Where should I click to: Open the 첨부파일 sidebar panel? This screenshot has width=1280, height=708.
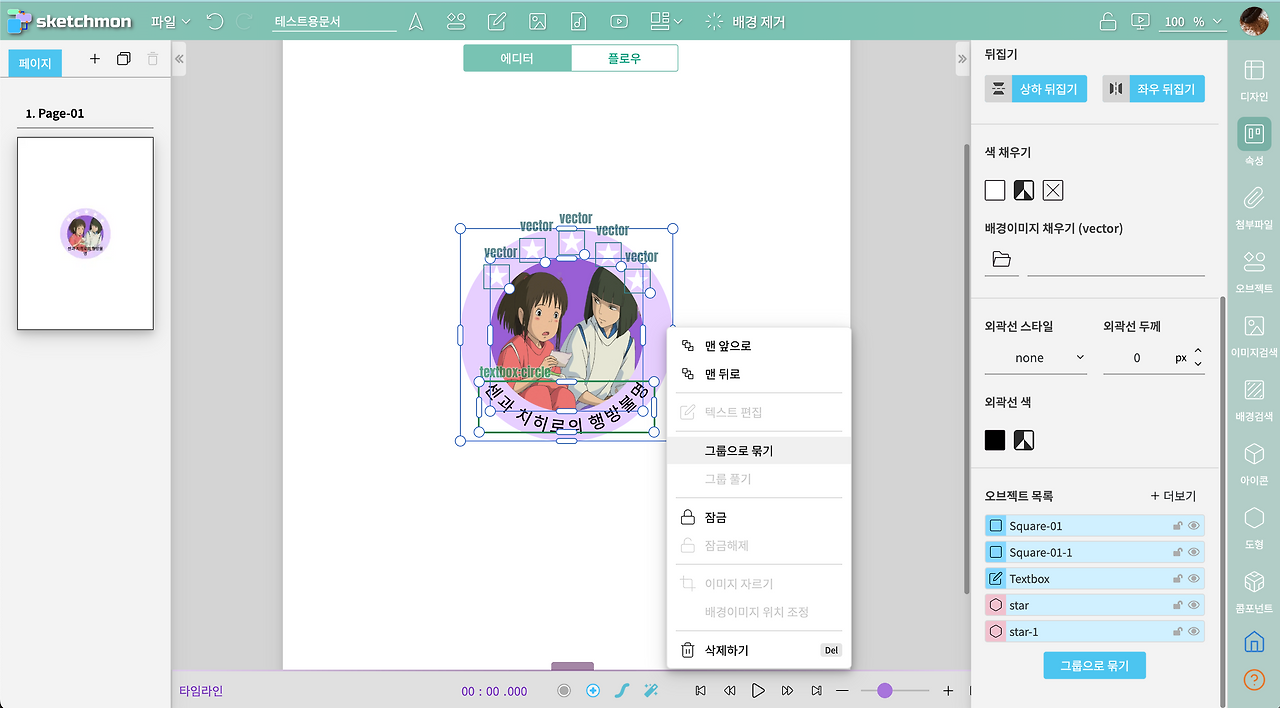(x=1254, y=207)
